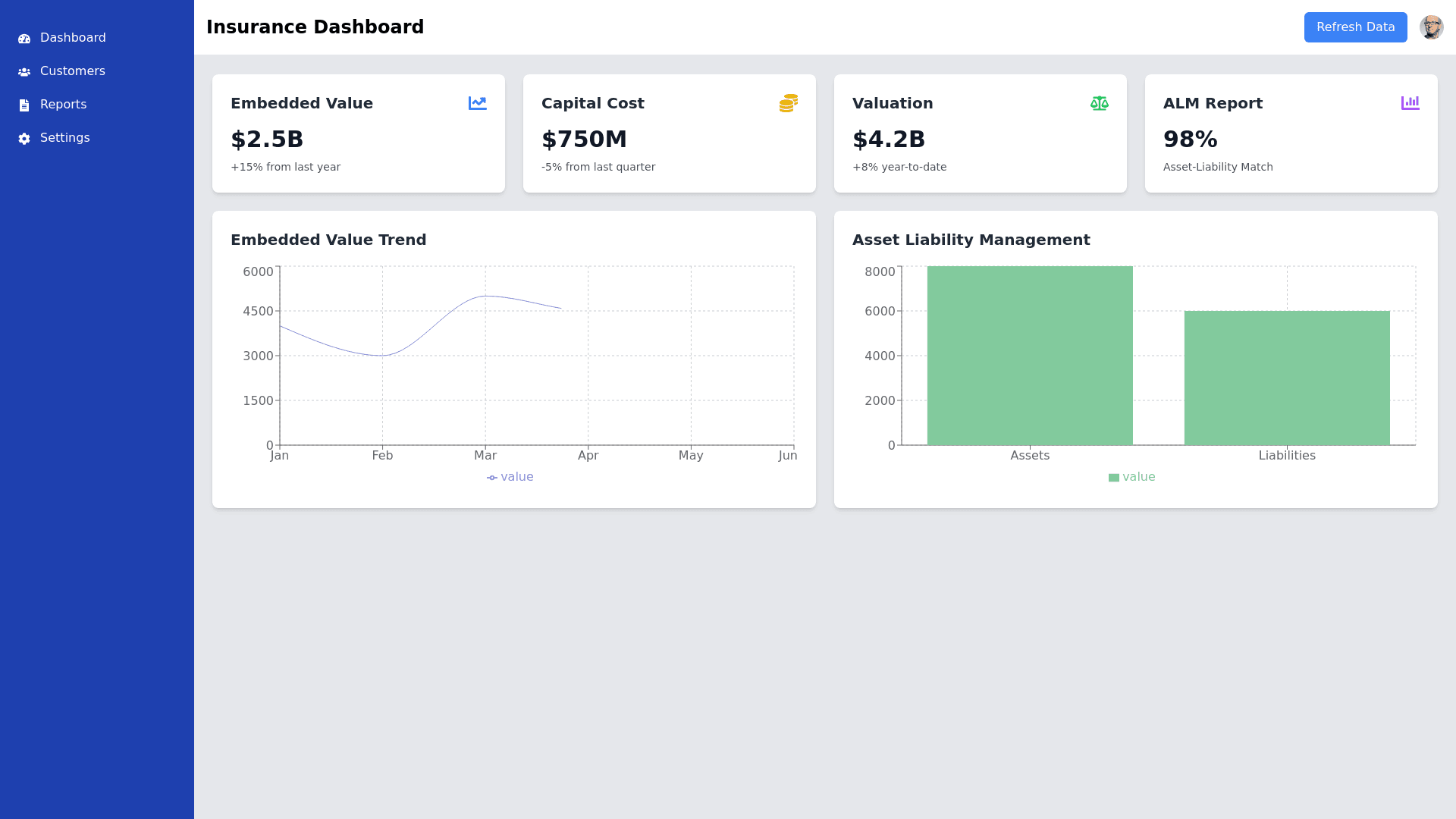
Task: Click the $4.2B Valuation card value
Action: (x=888, y=140)
